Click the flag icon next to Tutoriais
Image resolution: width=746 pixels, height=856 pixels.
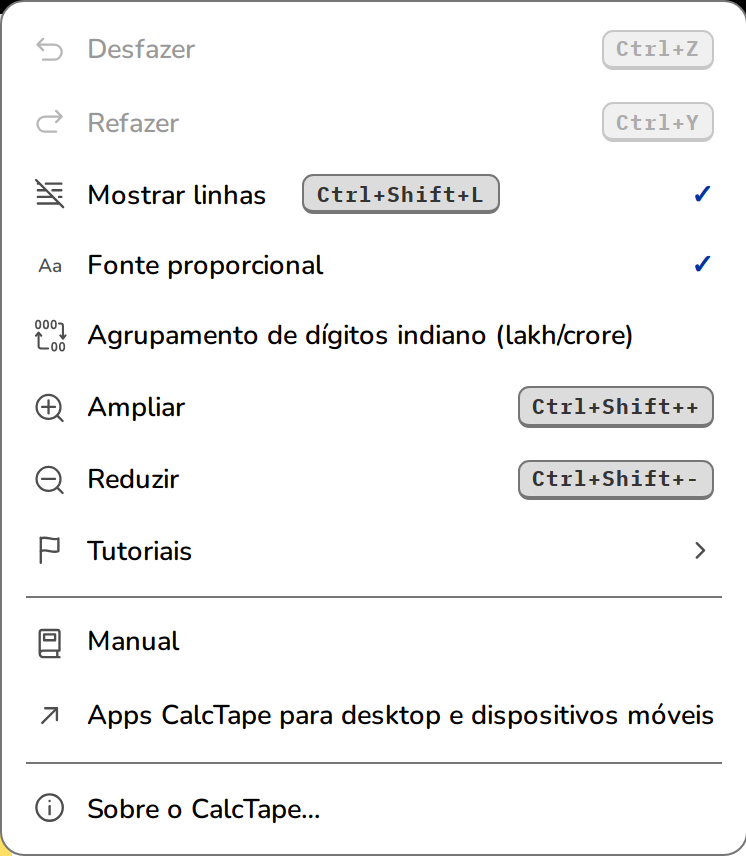(x=49, y=550)
